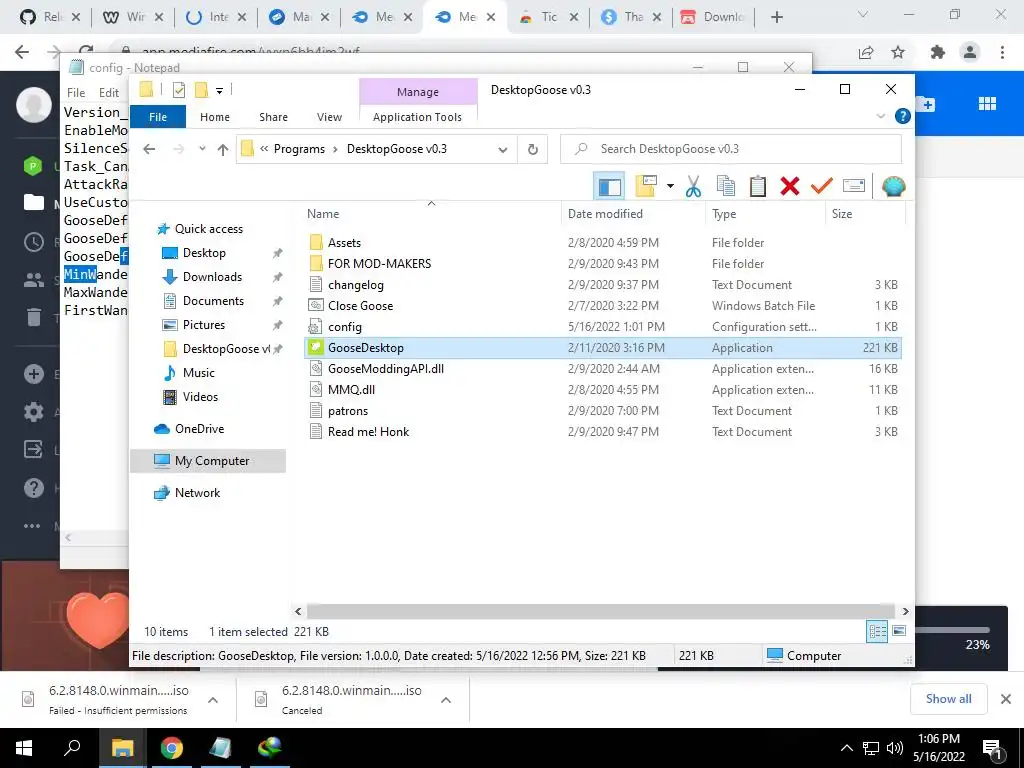1024x768 pixels.
Task: Open the View ribbon tab
Action: coord(329,117)
